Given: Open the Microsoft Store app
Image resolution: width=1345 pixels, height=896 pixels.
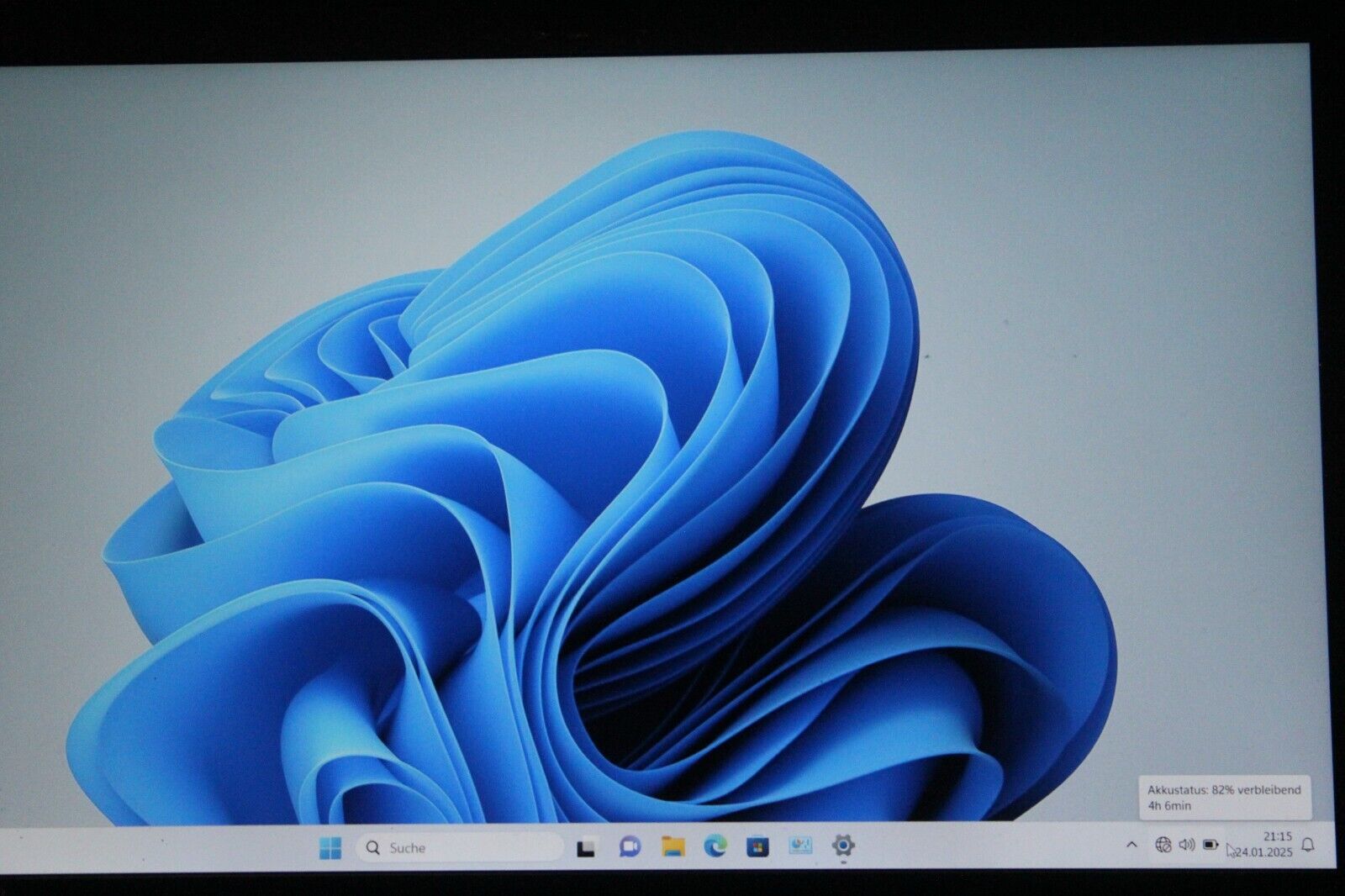Looking at the screenshot, I should [757, 846].
